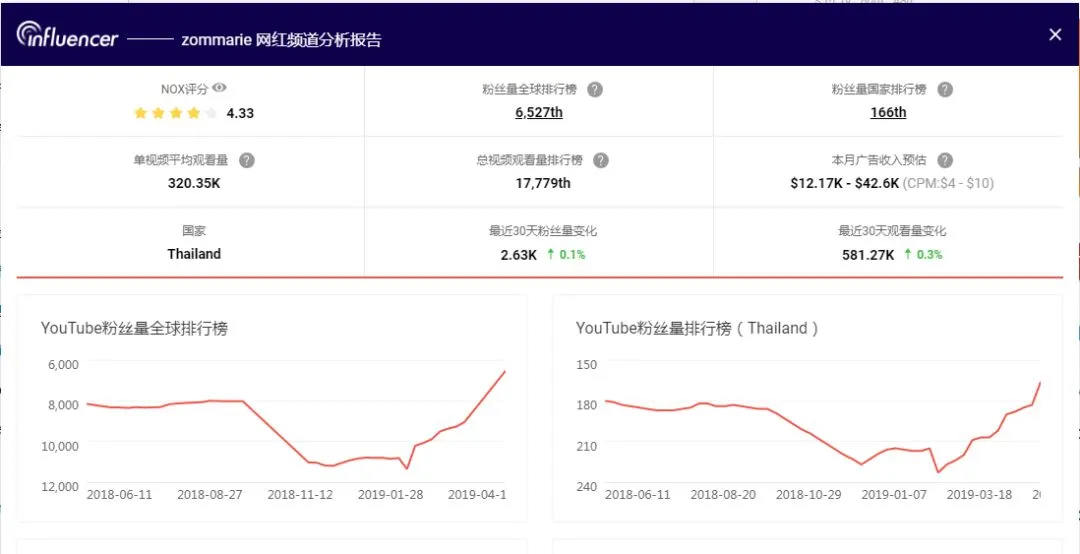Click the YouTube粉丝量排行榜 (Thailand) chart title
Viewport: 1080px width, 554px height.
point(697,329)
